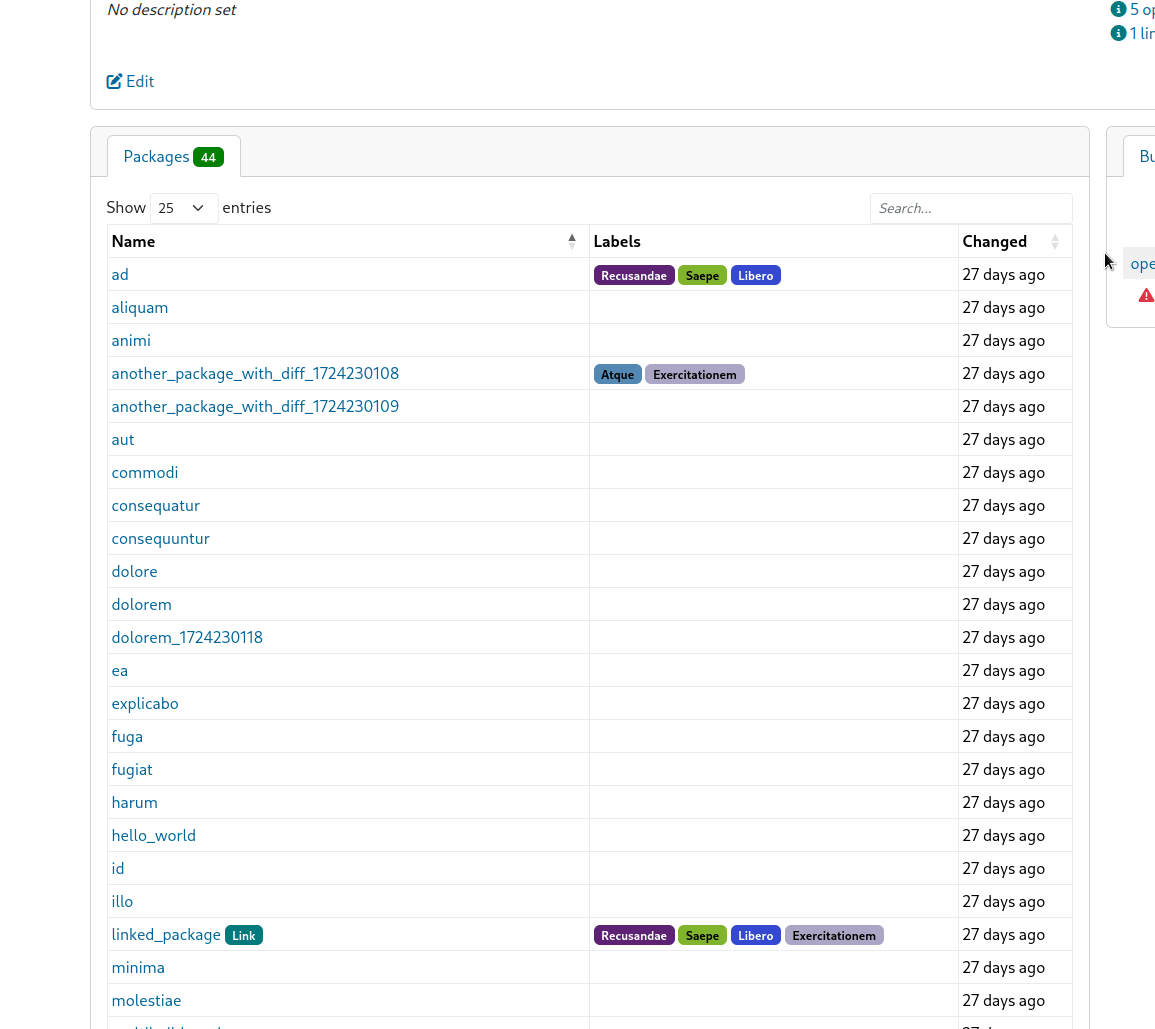Click the Recusandae label on the ad package
The width and height of the screenshot is (1155, 1029).
[x=634, y=275]
